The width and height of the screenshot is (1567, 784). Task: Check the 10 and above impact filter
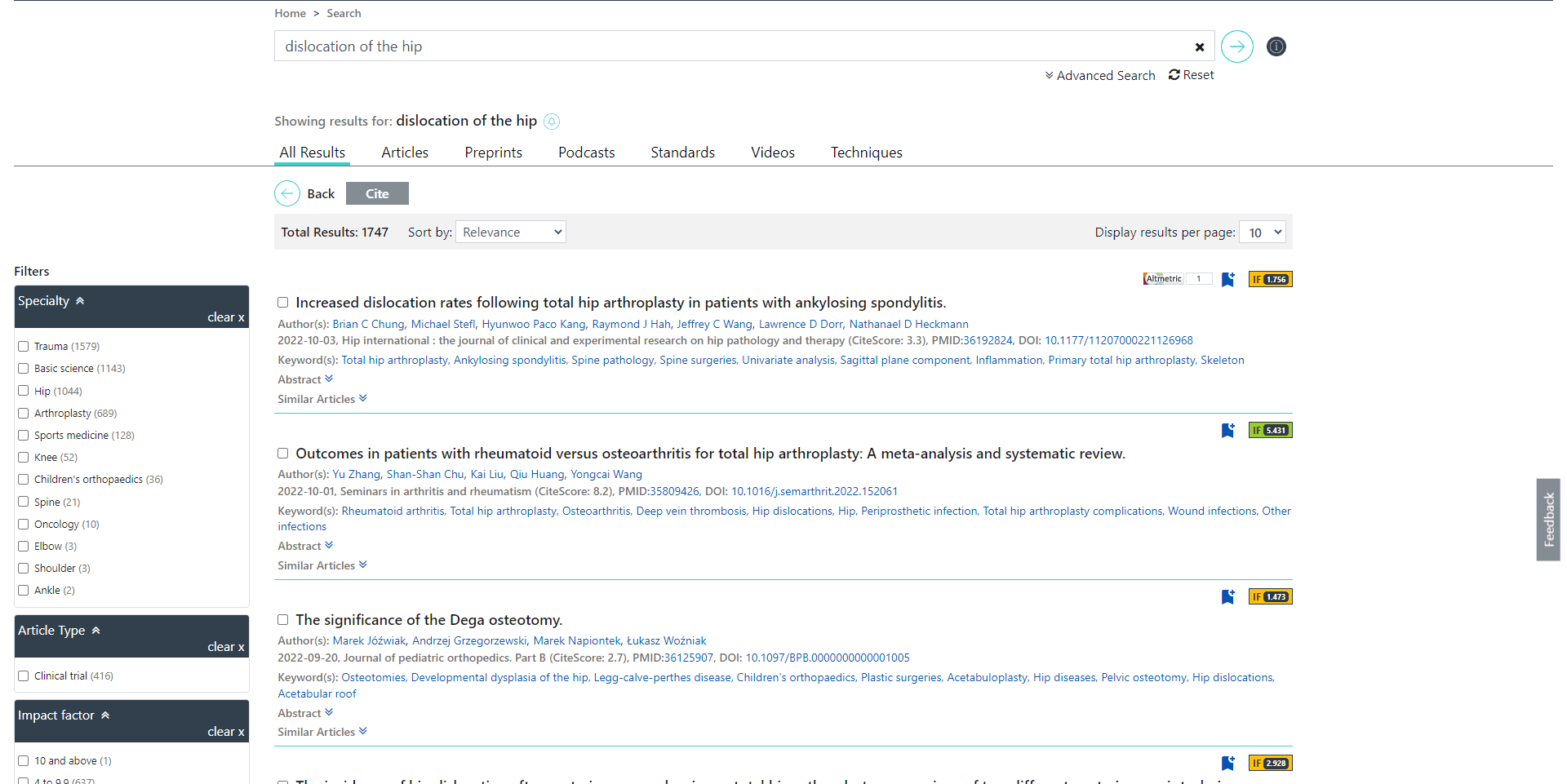click(x=24, y=761)
